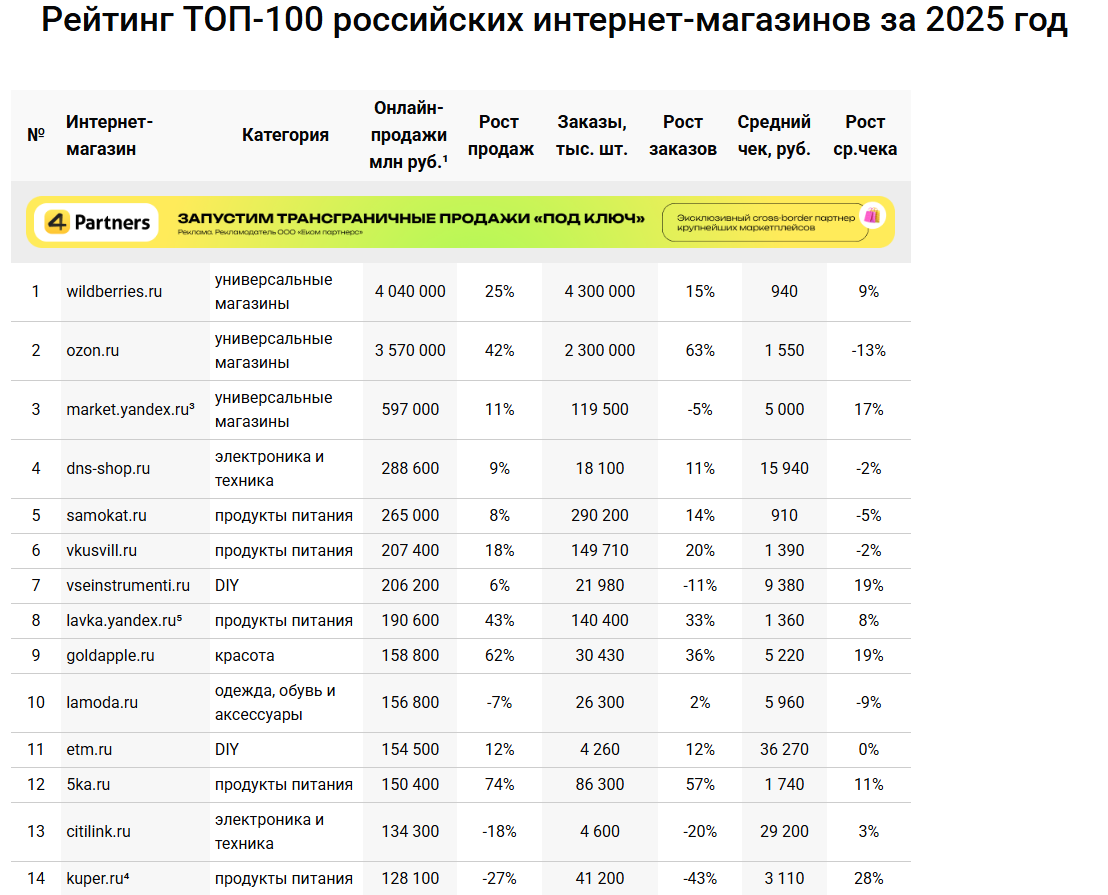Viewport: 1108px width, 895px height.
Task: Click the № column header
Action: click(x=36, y=135)
